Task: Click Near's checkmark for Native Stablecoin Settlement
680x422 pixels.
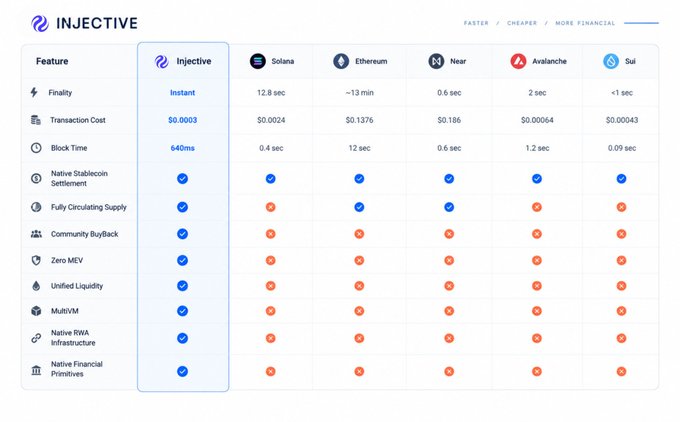Action: 449,178
